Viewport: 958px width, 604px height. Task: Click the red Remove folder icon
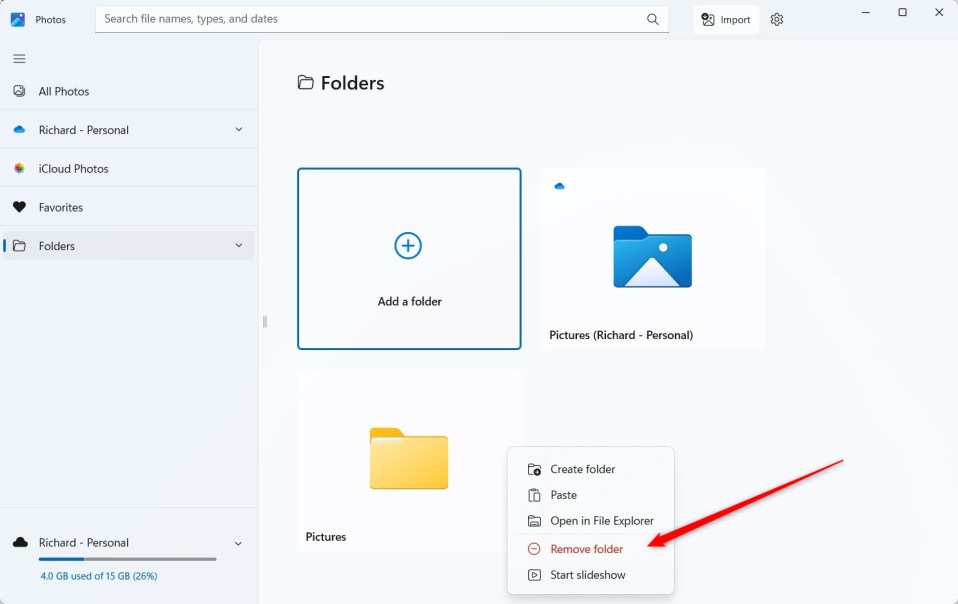point(534,549)
